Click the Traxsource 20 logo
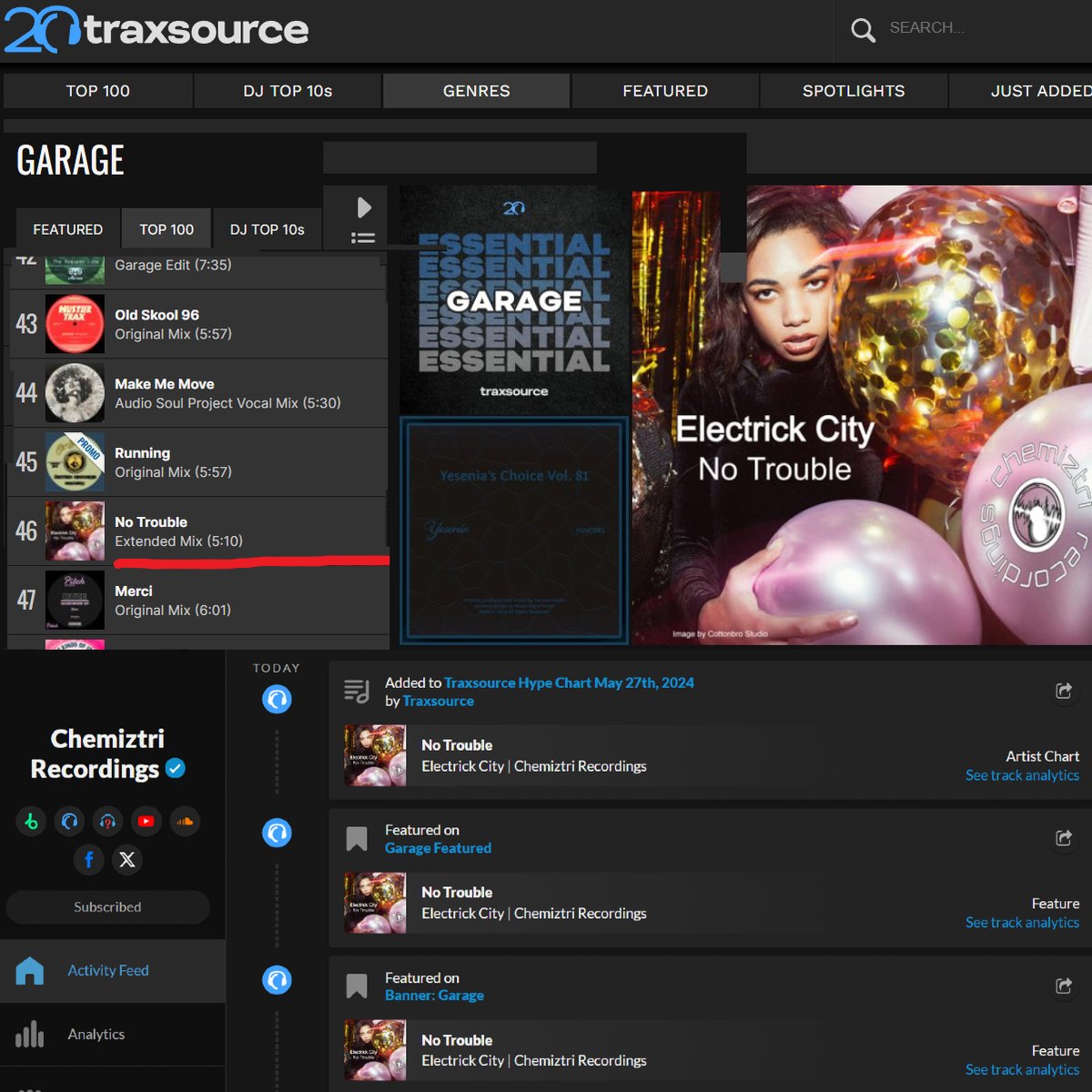The height and width of the screenshot is (1092, 1092). pos(156,28)
